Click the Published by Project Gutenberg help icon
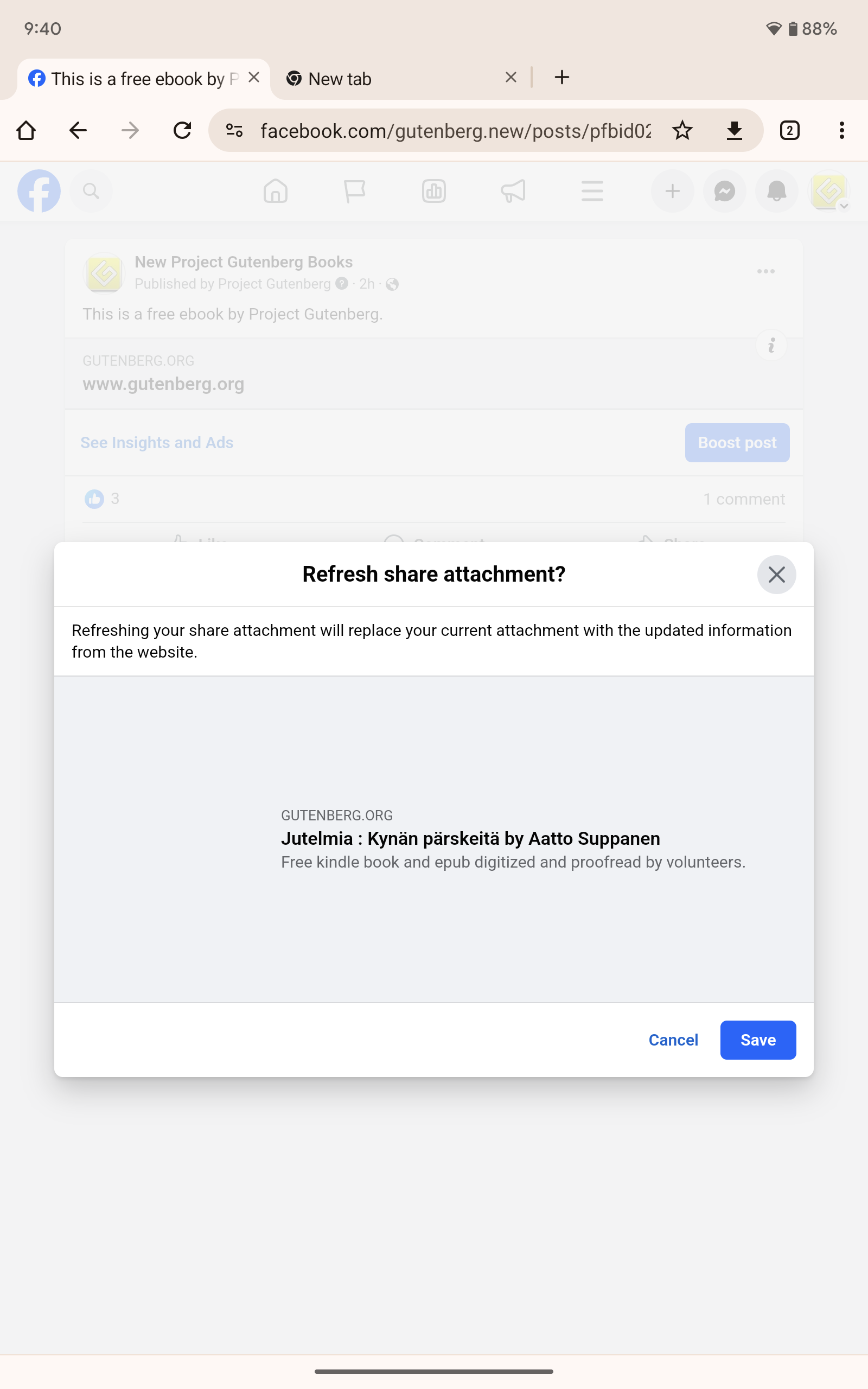The width and height of the screenshot is (868, 1389). point(342,284)
